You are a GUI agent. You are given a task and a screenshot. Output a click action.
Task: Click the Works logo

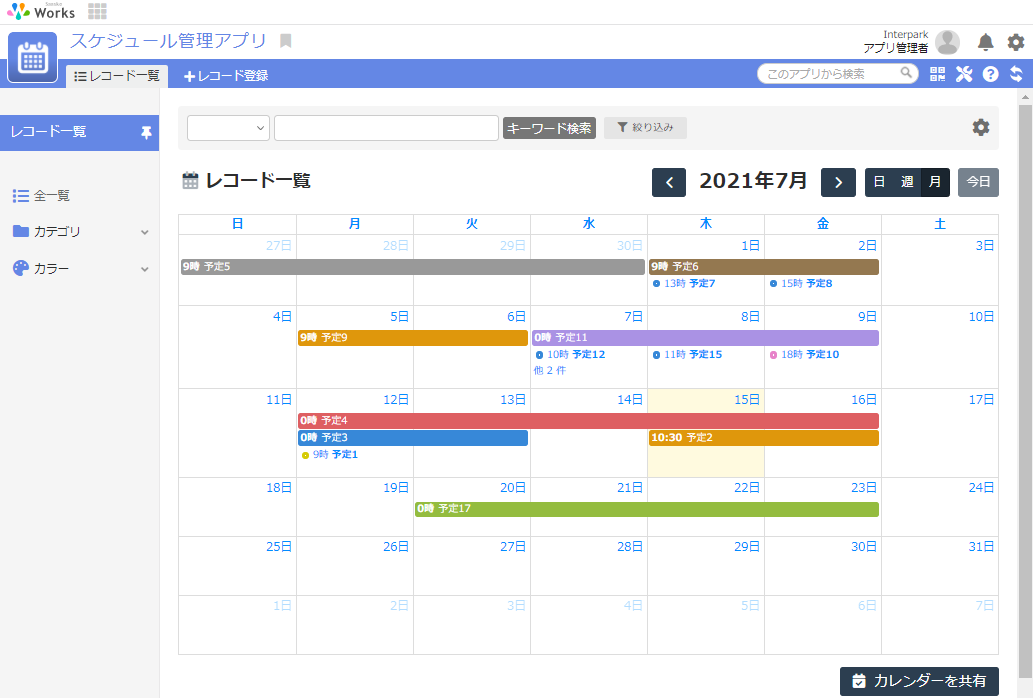(x=41, y=11)
